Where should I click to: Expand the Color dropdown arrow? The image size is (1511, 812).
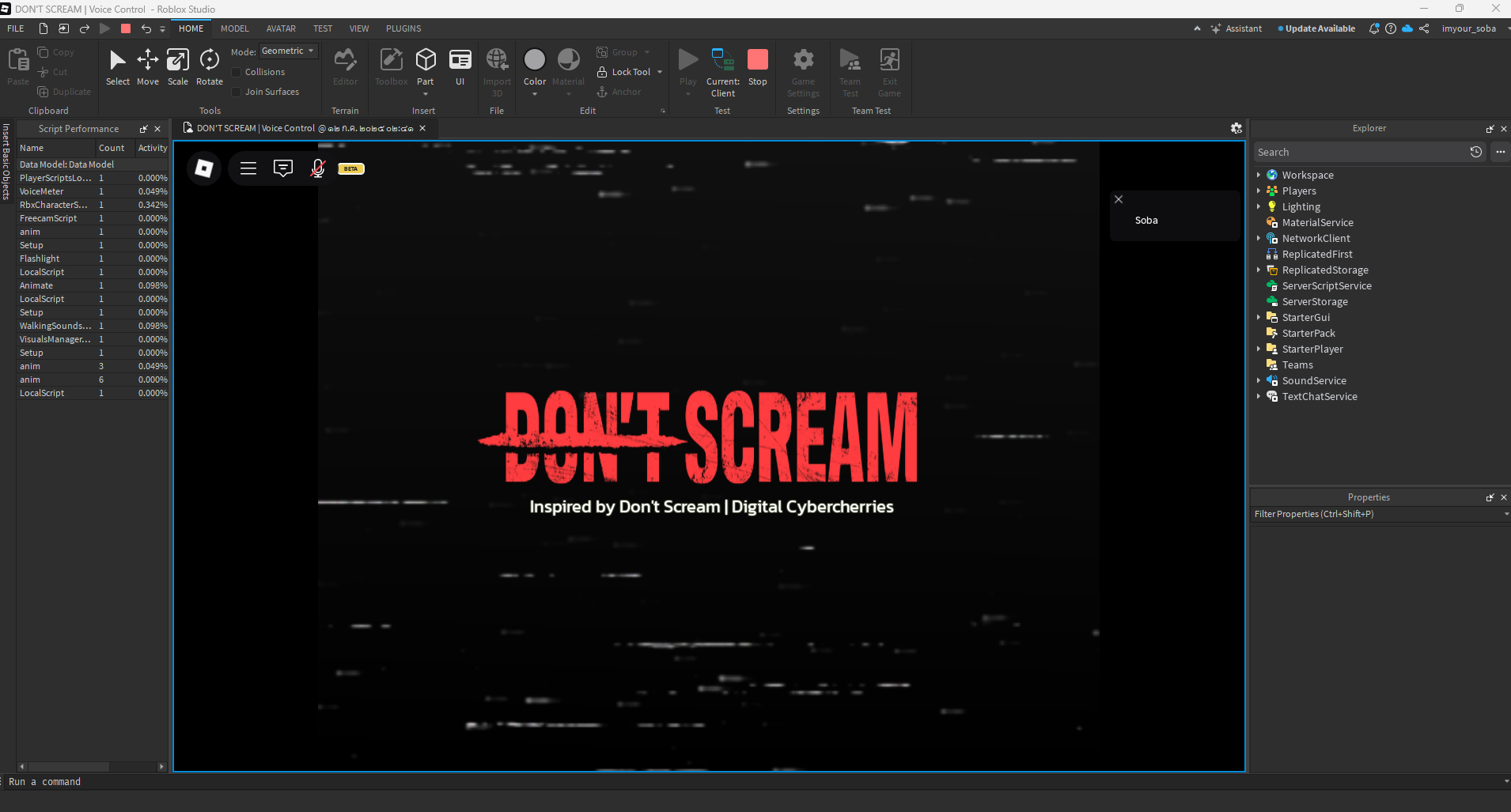click(x=535, y=94)
